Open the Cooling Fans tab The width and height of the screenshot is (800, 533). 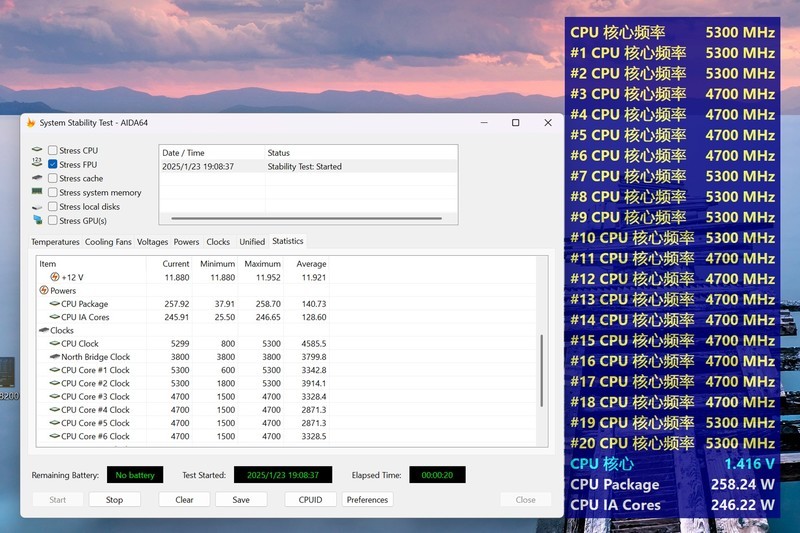[108, 242]
